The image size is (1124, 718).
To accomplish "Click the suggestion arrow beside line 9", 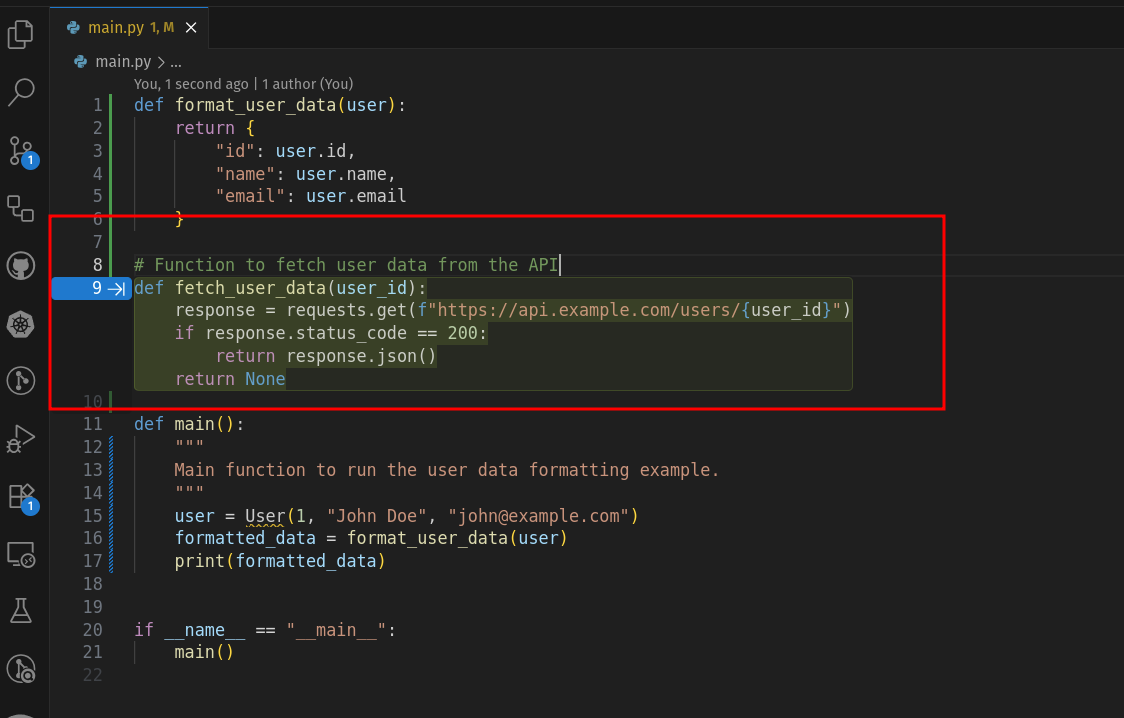I will [x=116, y=289].
